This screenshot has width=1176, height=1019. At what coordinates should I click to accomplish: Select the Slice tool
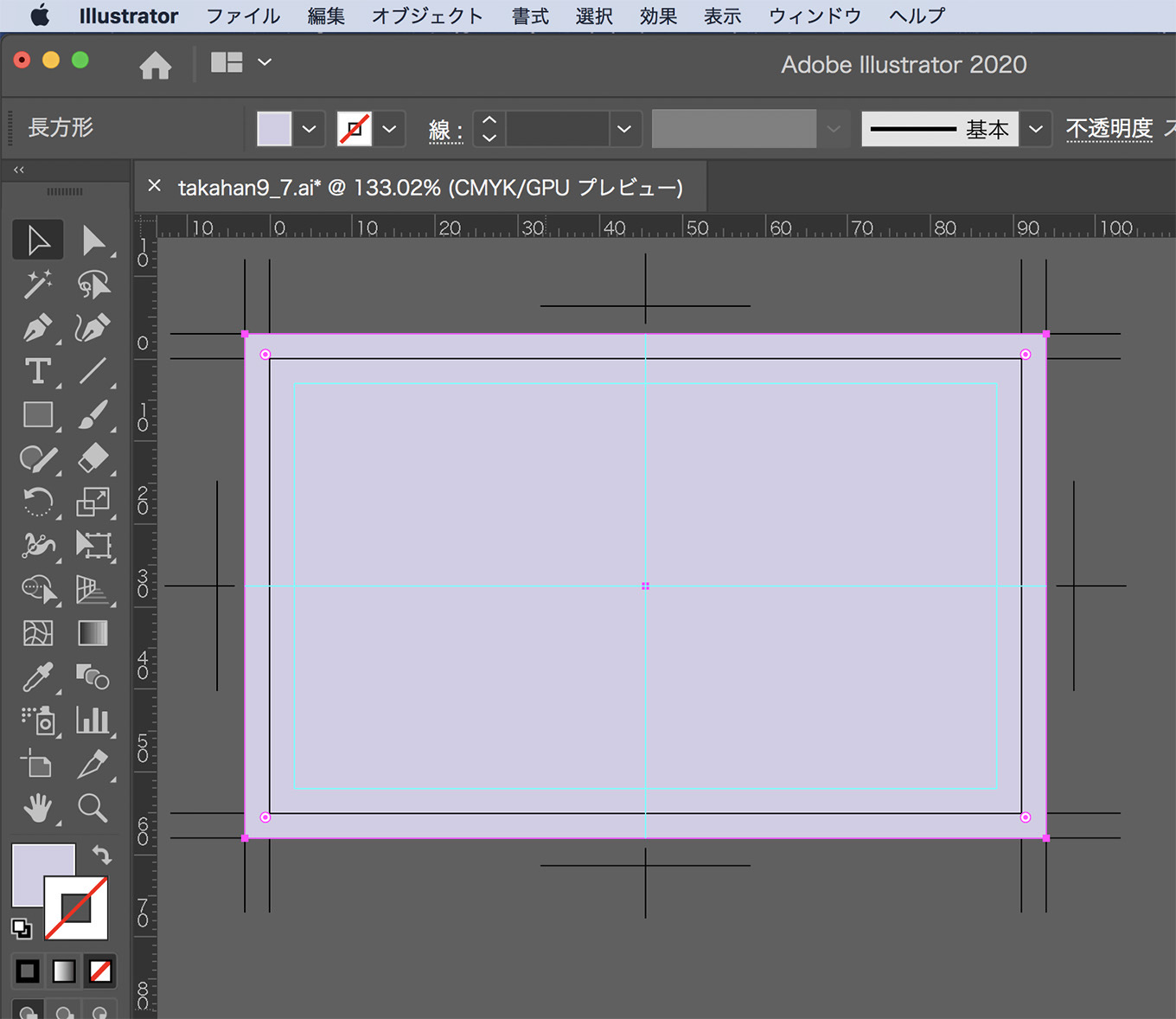point(93,764)
